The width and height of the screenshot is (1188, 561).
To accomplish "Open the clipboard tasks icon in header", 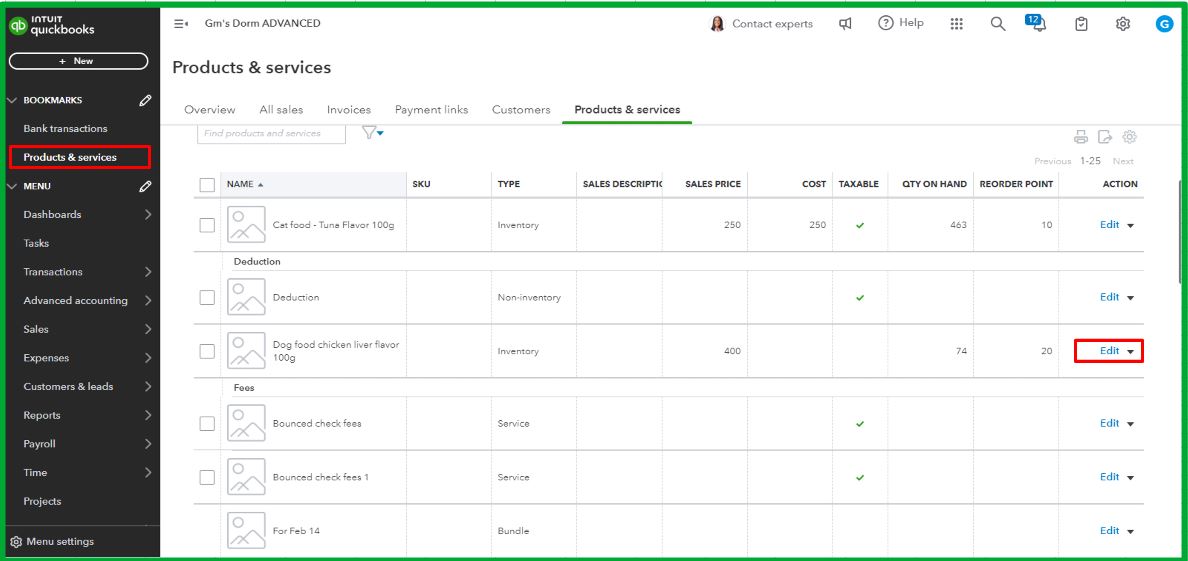I will click(1081, 24).
